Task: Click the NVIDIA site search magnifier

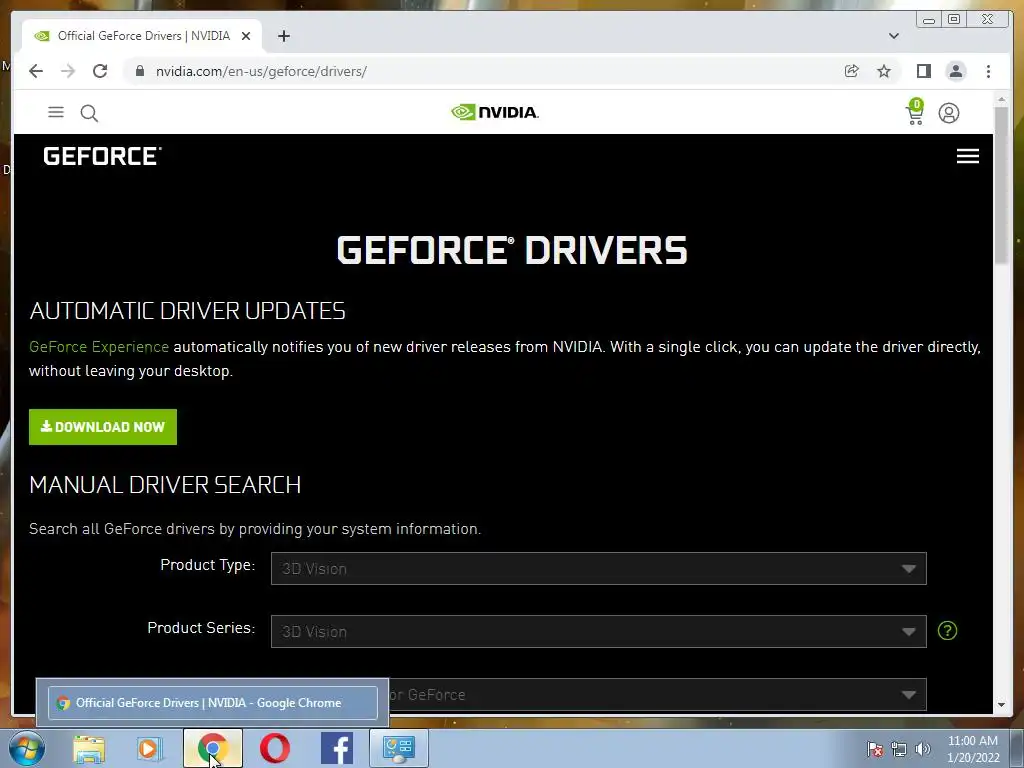Action: click(89, 113)
